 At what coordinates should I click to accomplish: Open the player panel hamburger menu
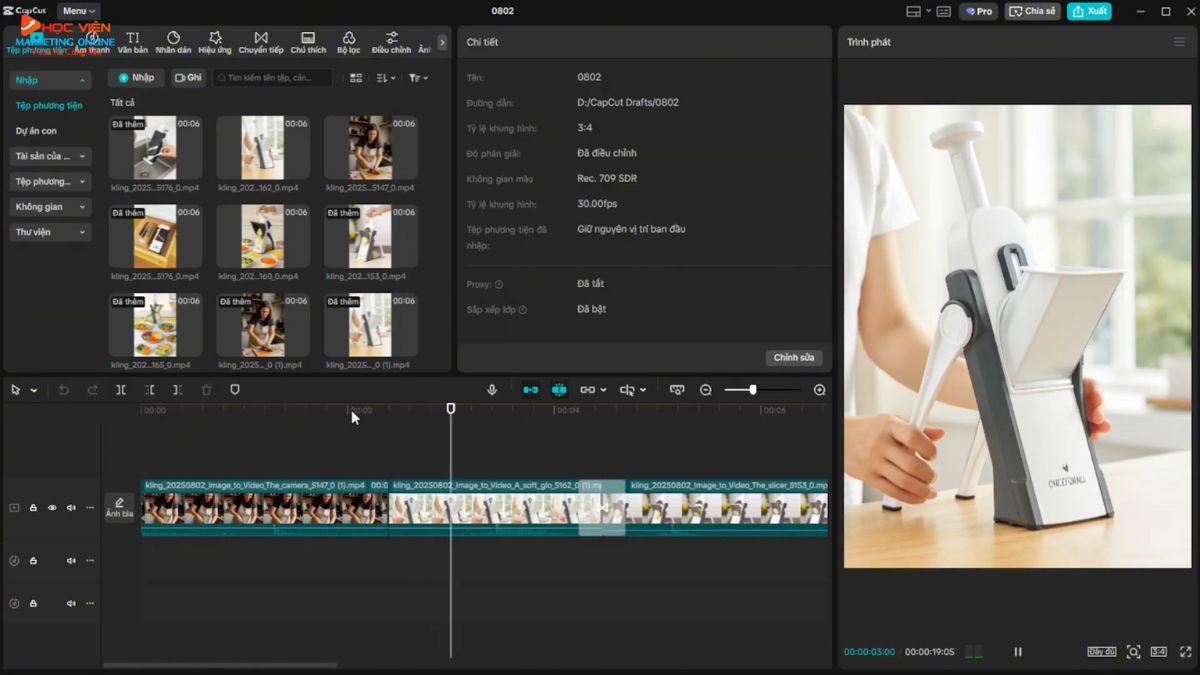(x=1179, y=42)
